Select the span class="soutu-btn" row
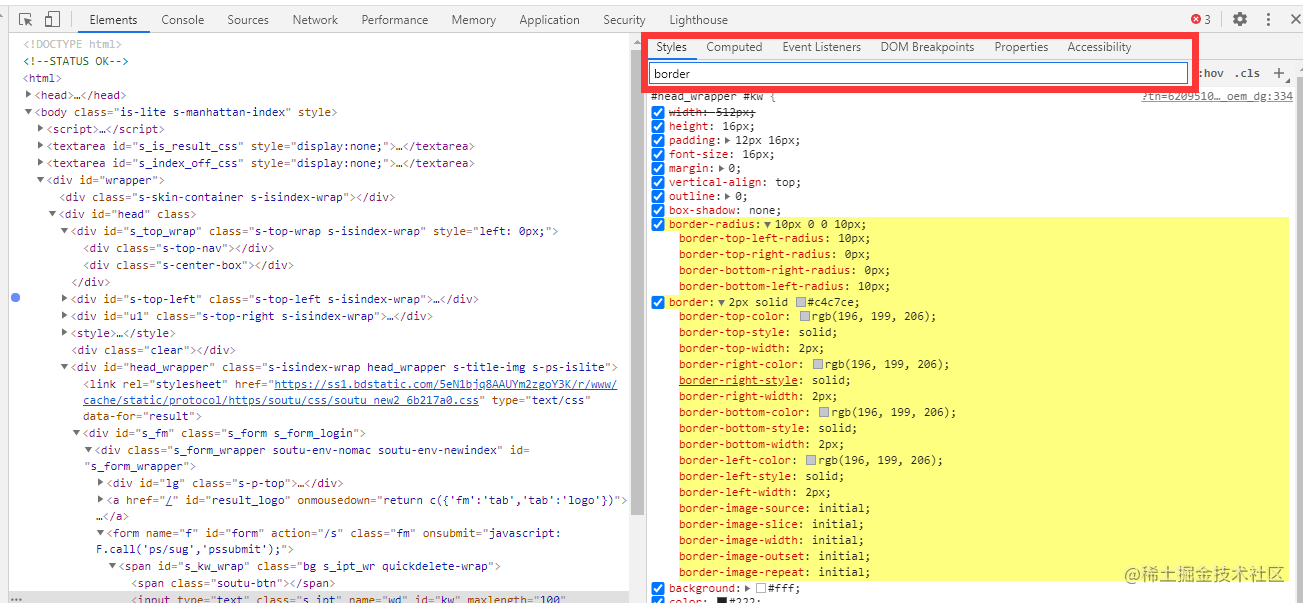The image size is (1303, 603). pos(234,583)
